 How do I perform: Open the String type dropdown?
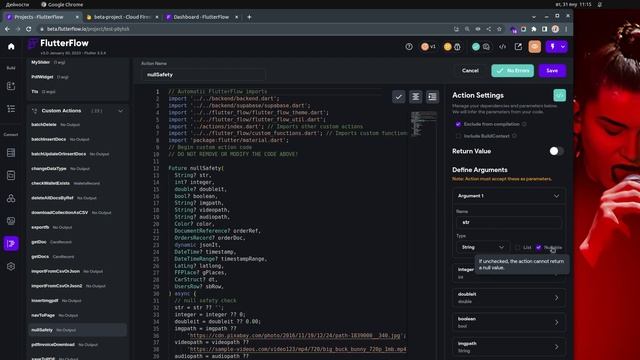click(x=482, y=247)
